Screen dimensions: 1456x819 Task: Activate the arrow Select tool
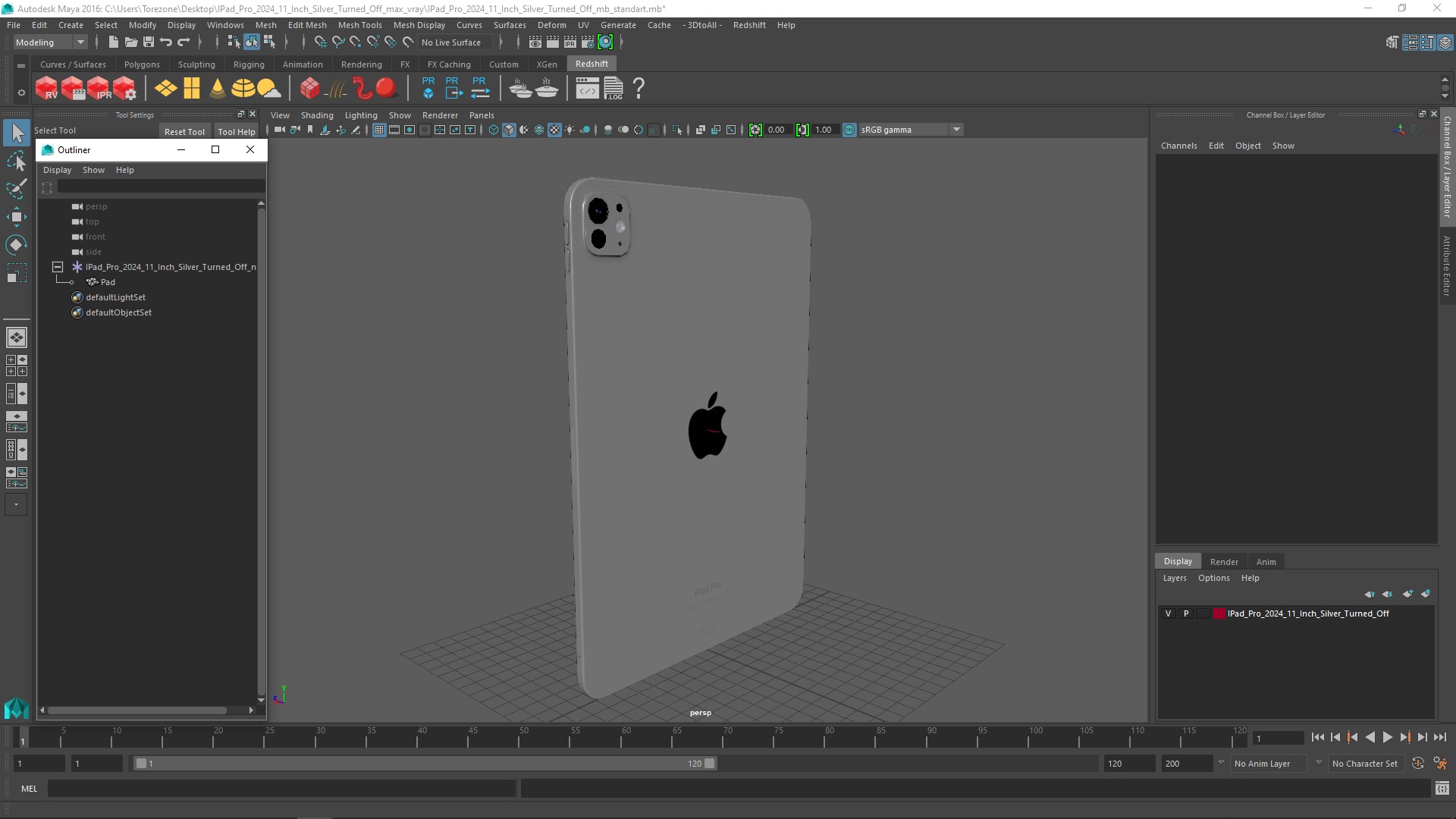(16, 133)
